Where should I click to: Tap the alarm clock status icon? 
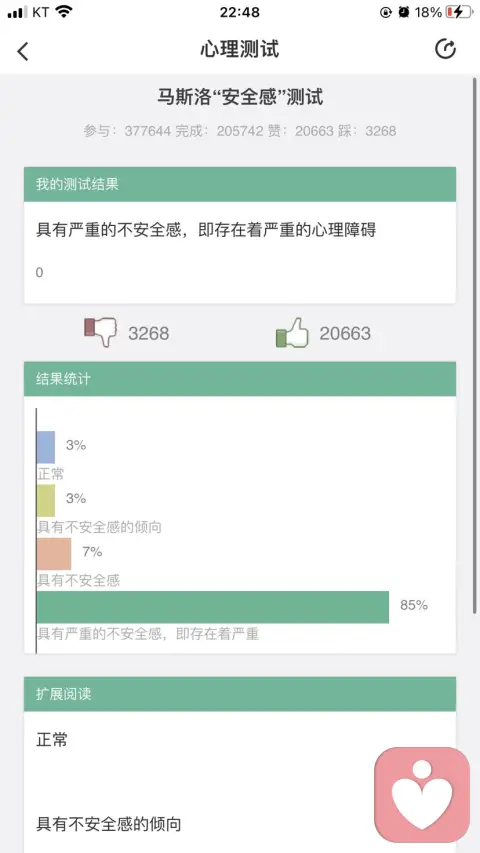click(404, 12)
